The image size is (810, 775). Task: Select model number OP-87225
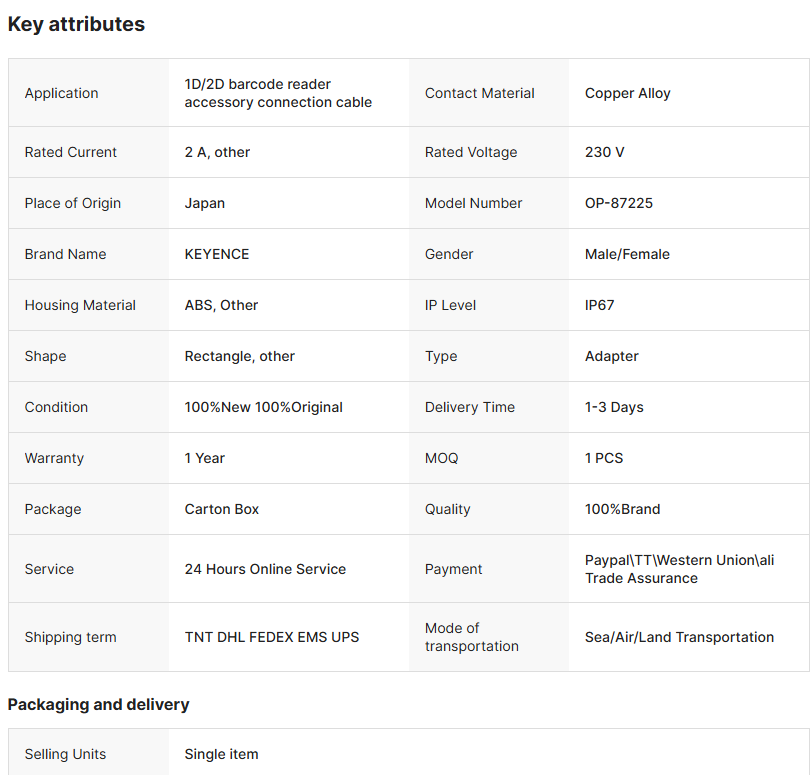[618, 203]
